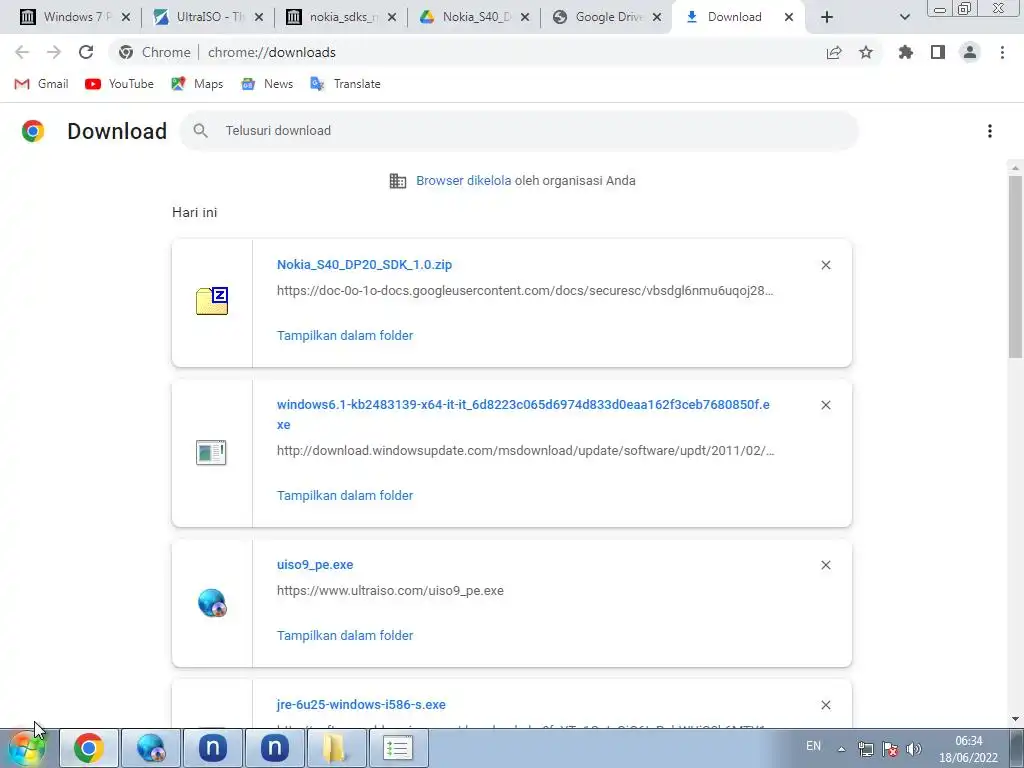This screenshot has width=1024, height=768.
Task: Open the Translate bookmark
Action: [x=345, y=84]
